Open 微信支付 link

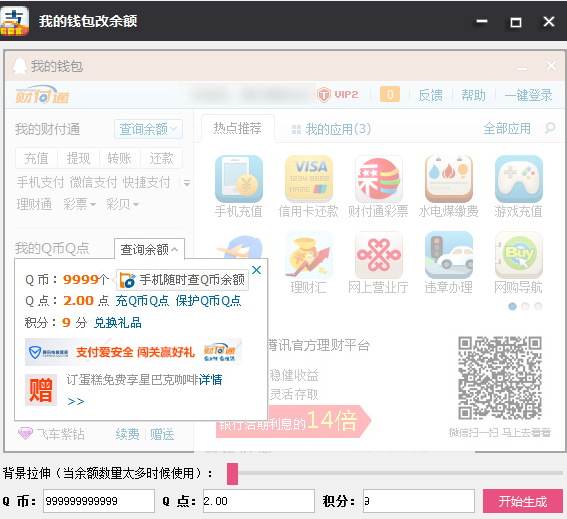(x=93, y=182)
